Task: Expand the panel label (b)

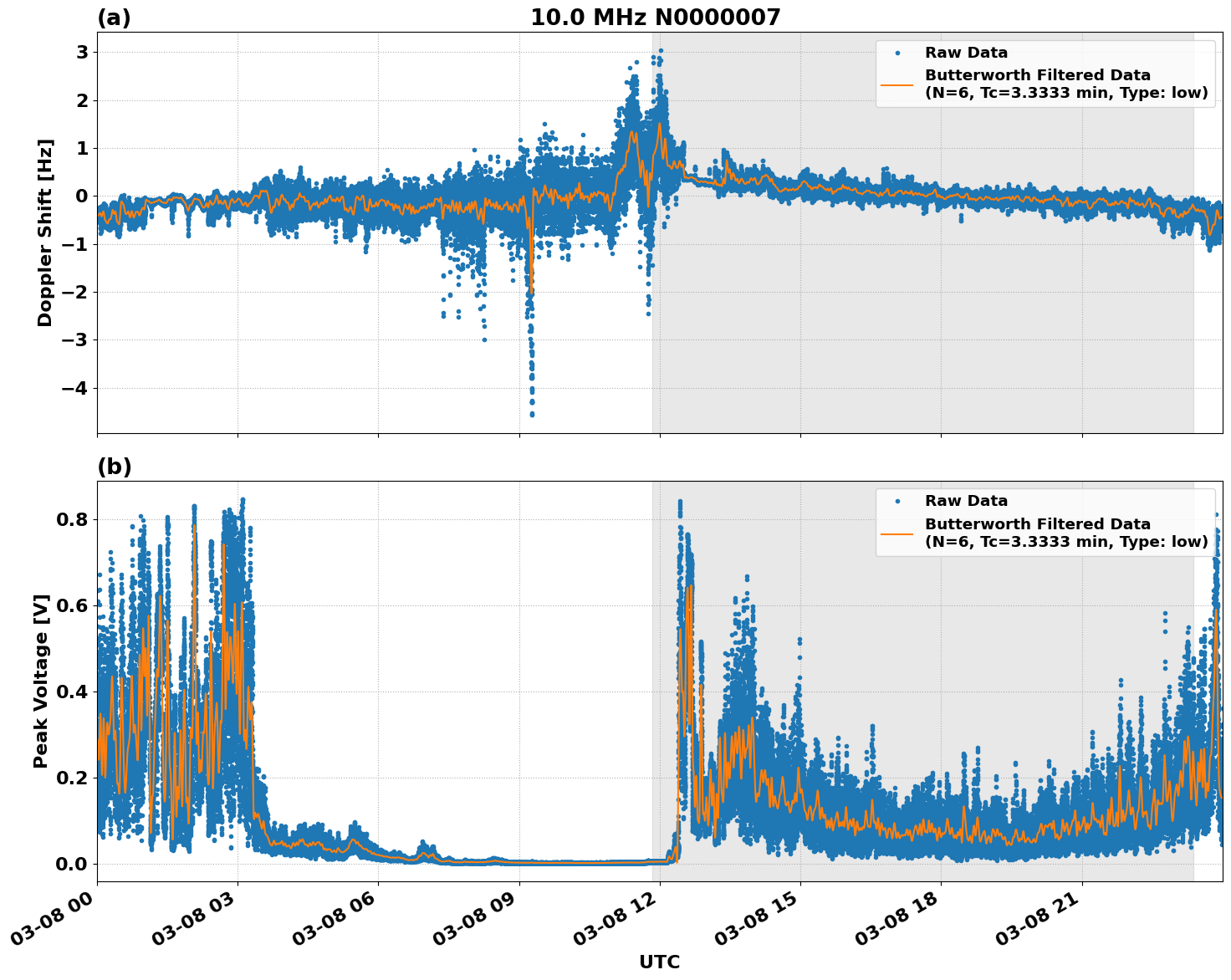Action: [x=115, y=467]
